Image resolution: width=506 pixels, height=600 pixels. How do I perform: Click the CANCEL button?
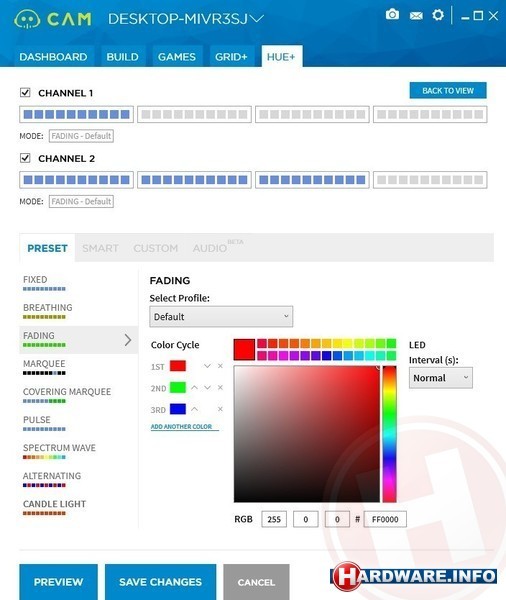click(x=256, y=582)
